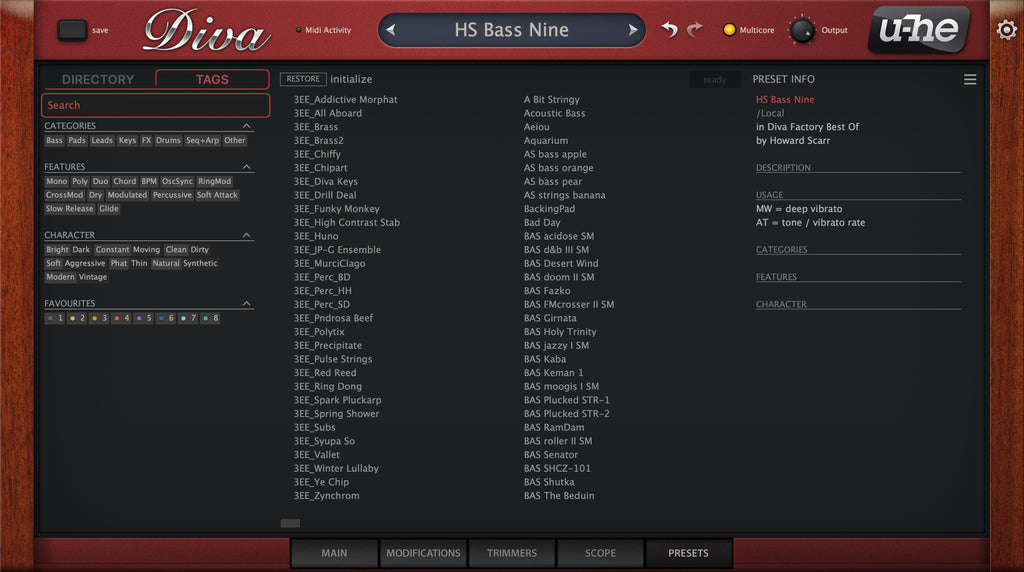Image resolution: width=1024 pixels, height=572 pixels.
Task: Toggle the Leads category tag
Action: coord(102,140)
